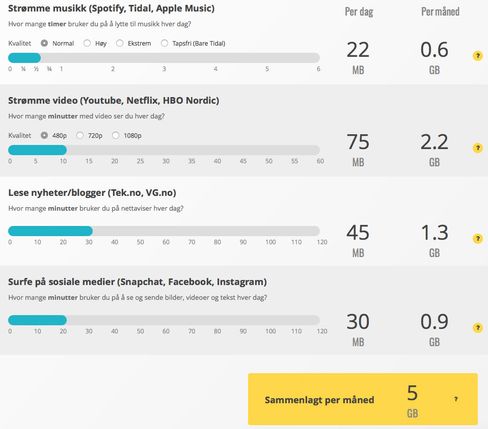Viewport: 488px width, 429px height.
Task: Set music slider to 3 hours
Action: pyautogui.click(x=164, y=58)
